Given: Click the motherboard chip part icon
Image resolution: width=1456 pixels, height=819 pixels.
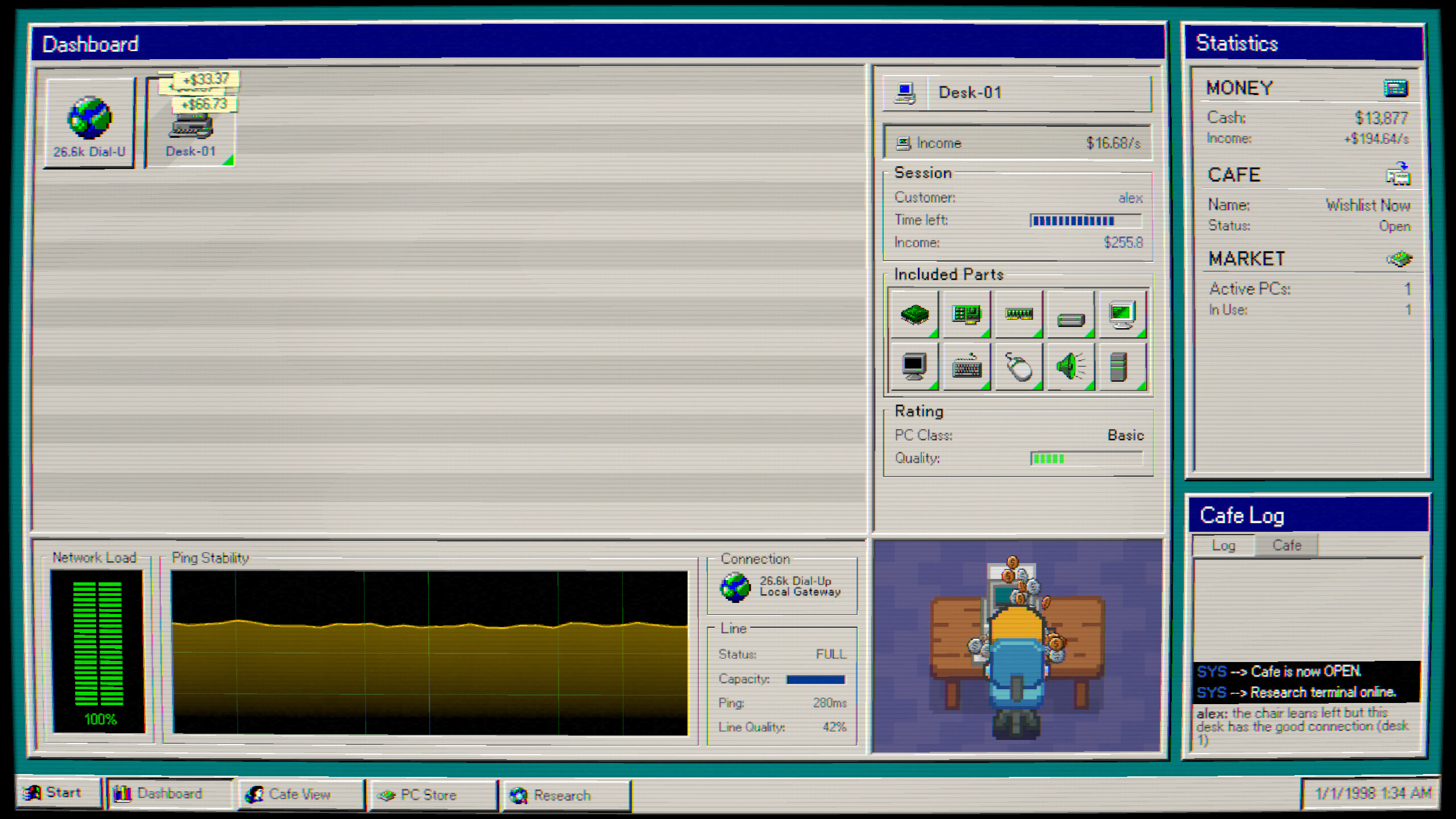Looking at the screenshot, I should click(x=914, y=314).
